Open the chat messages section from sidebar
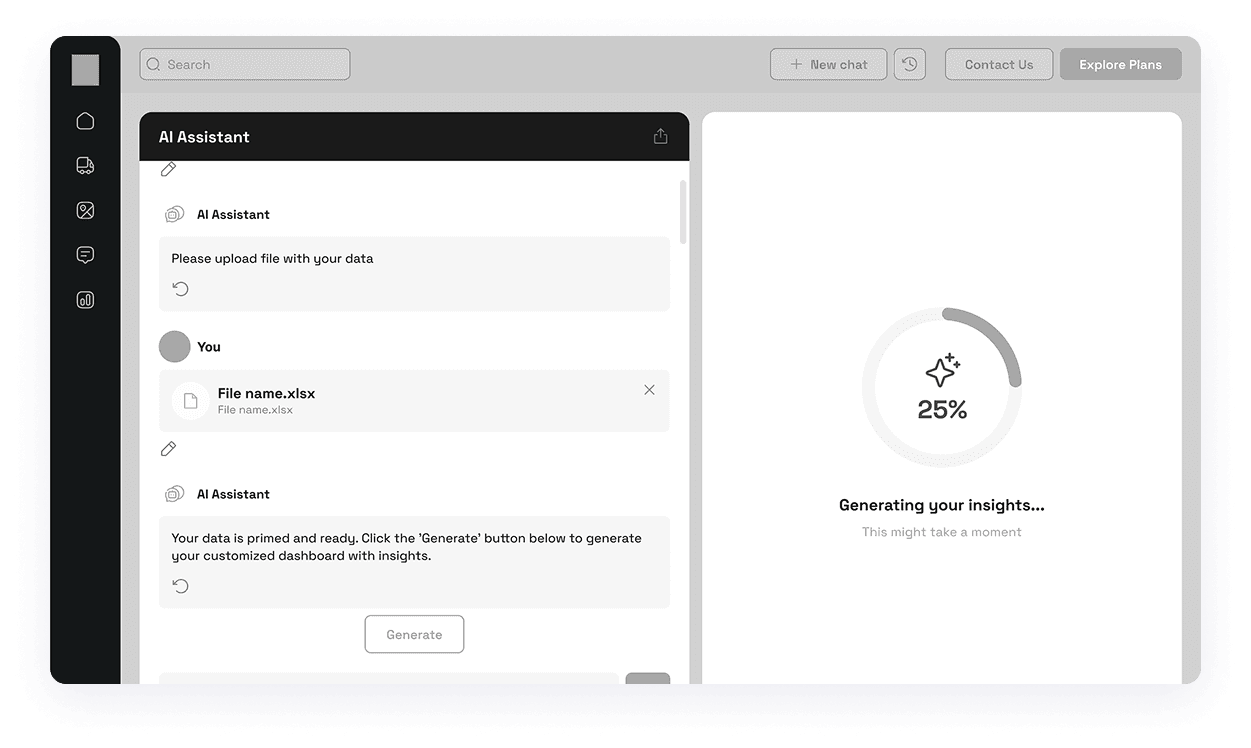Screen dimensions: 1251x748 (85, 254)
